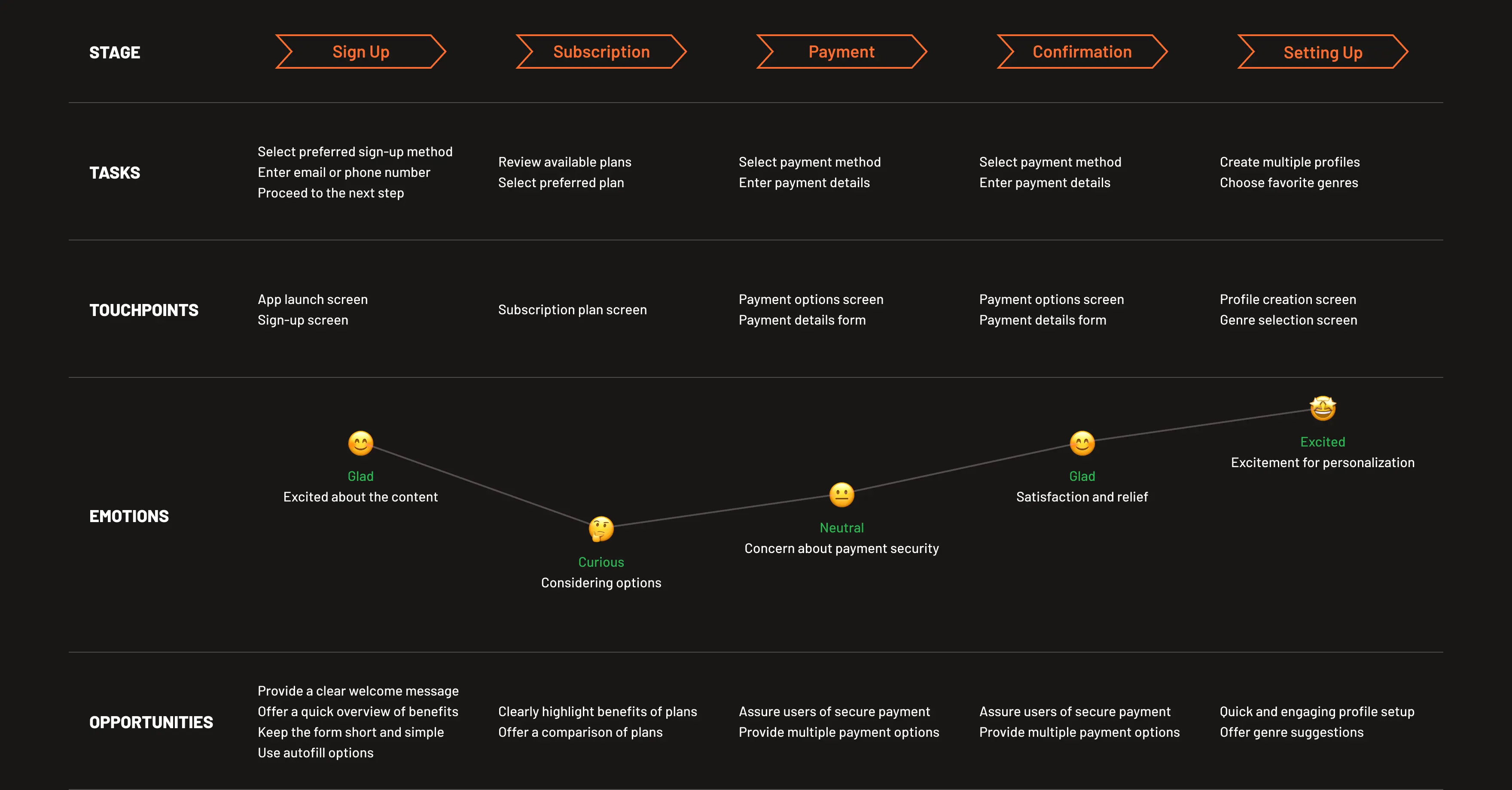
Task: Select the star-eyed emoji above Excited
Action: point(1323,409)
